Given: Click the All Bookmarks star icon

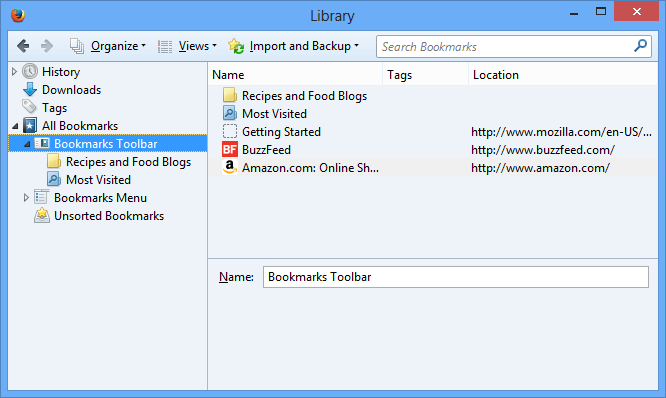Looking at the screenshot, I should tap(30, 125).
